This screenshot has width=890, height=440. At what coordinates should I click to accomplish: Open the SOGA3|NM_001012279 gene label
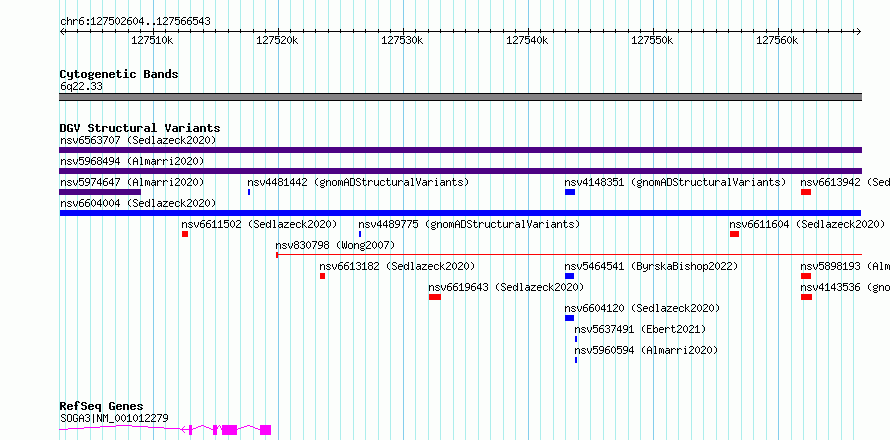(114, 418)
